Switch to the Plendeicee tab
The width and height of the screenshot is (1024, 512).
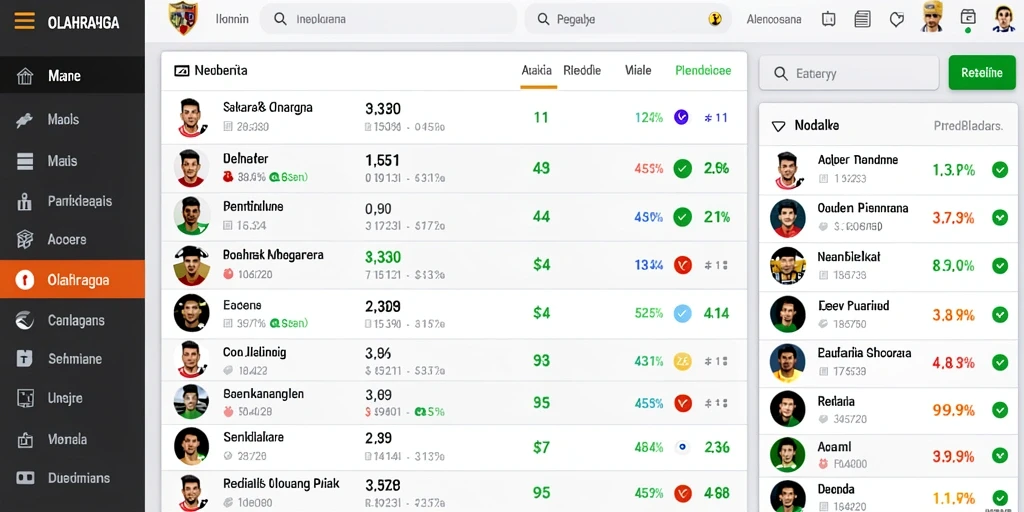pyautogui.click(x=703, y=71)
